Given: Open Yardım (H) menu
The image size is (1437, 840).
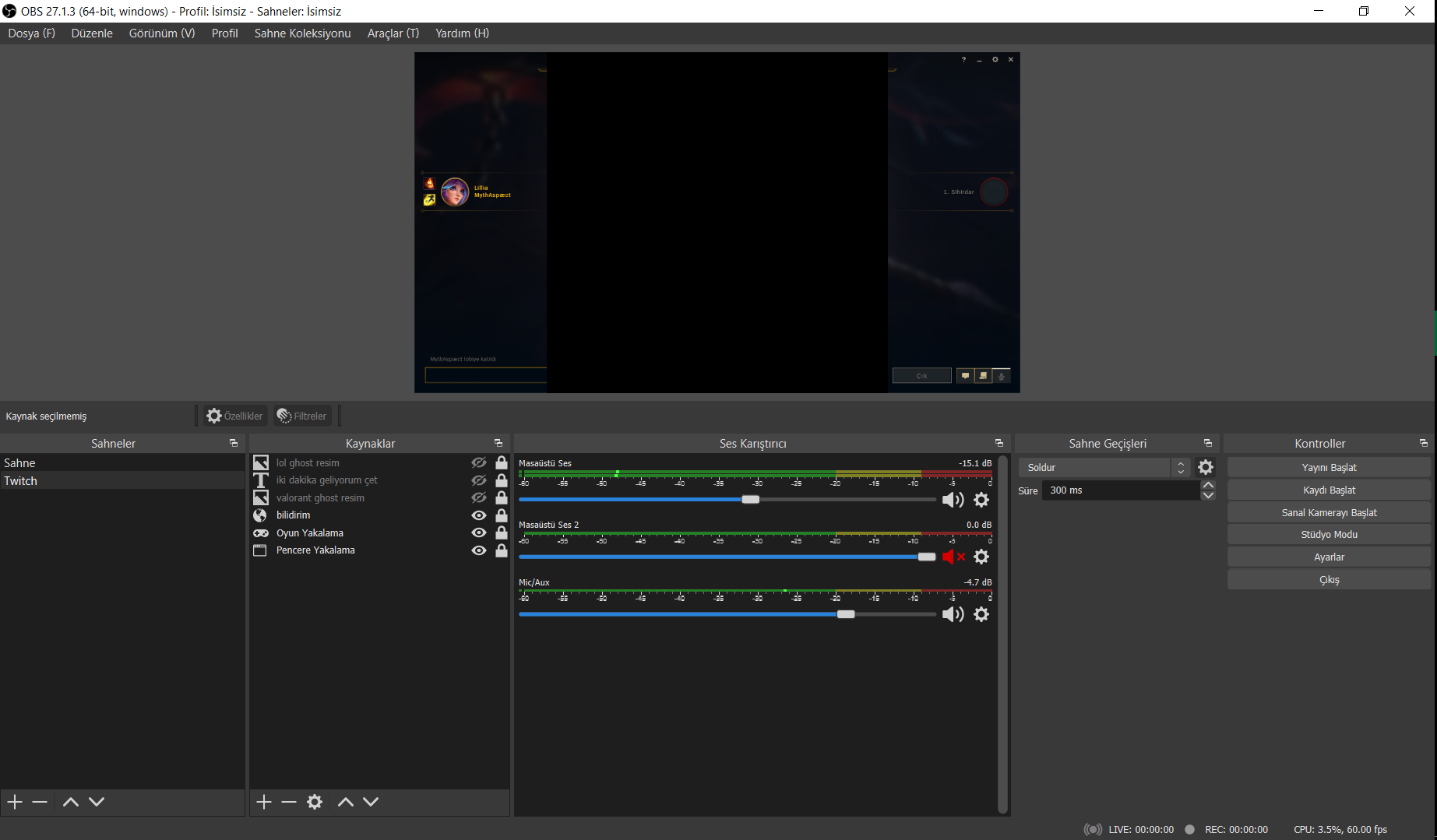Looking at the screenshot, I should pos(463,33).
